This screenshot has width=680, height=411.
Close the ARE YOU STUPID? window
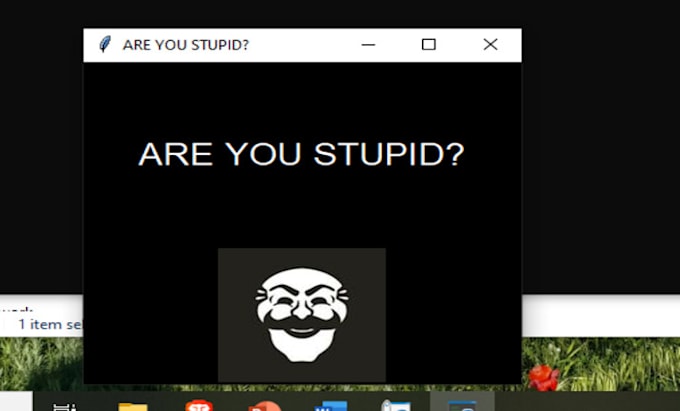[x=490, y=45]
